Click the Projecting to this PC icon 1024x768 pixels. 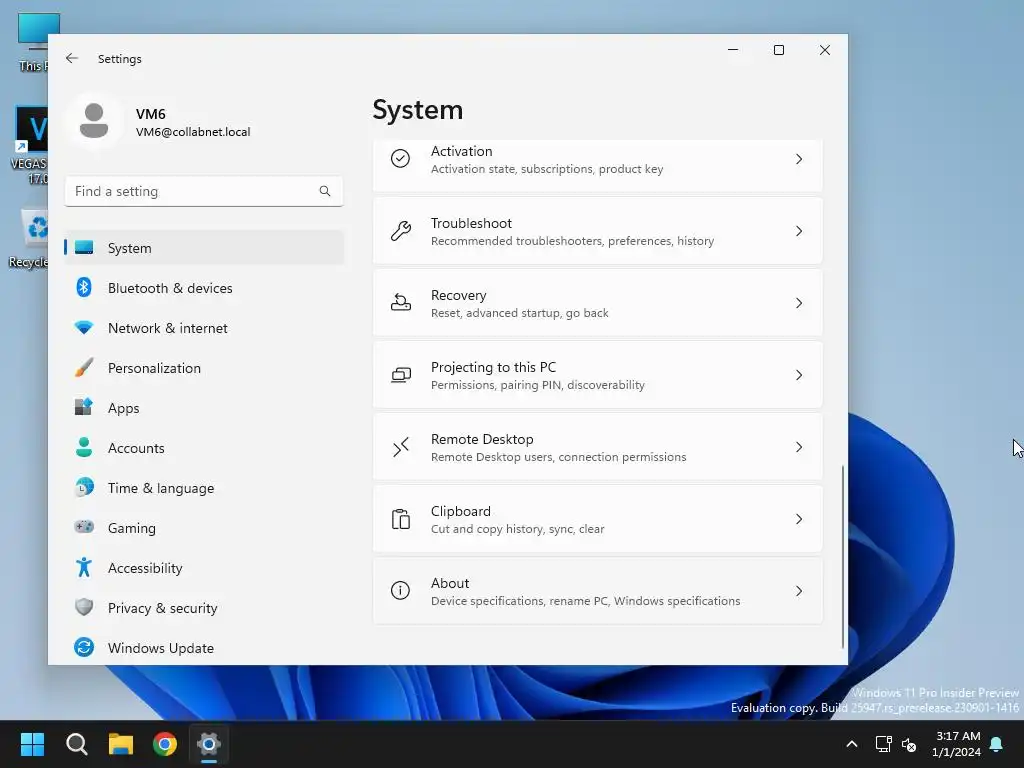tap(400, 375)
